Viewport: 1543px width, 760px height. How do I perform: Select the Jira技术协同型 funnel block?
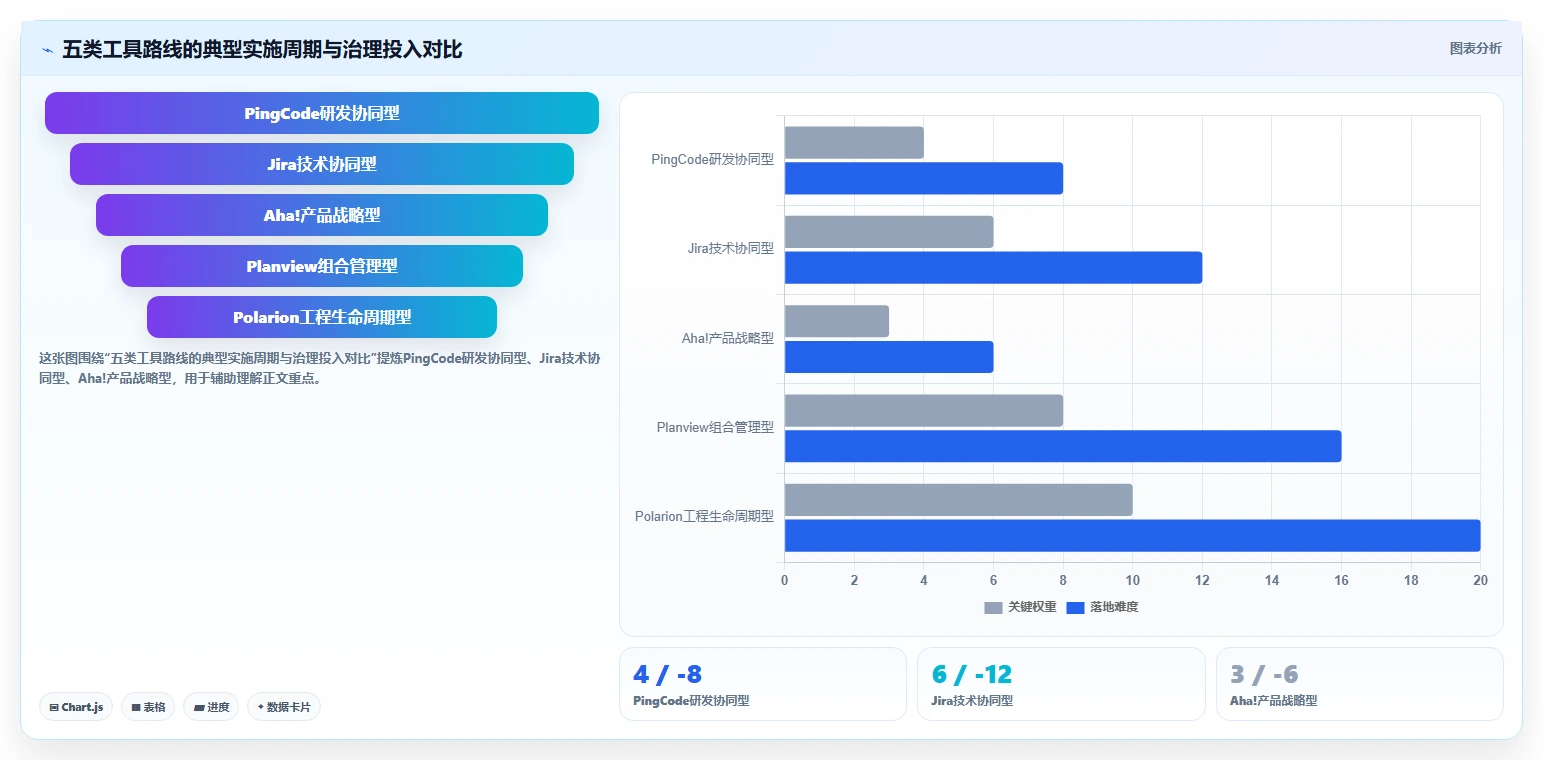[x=322, y=164]
